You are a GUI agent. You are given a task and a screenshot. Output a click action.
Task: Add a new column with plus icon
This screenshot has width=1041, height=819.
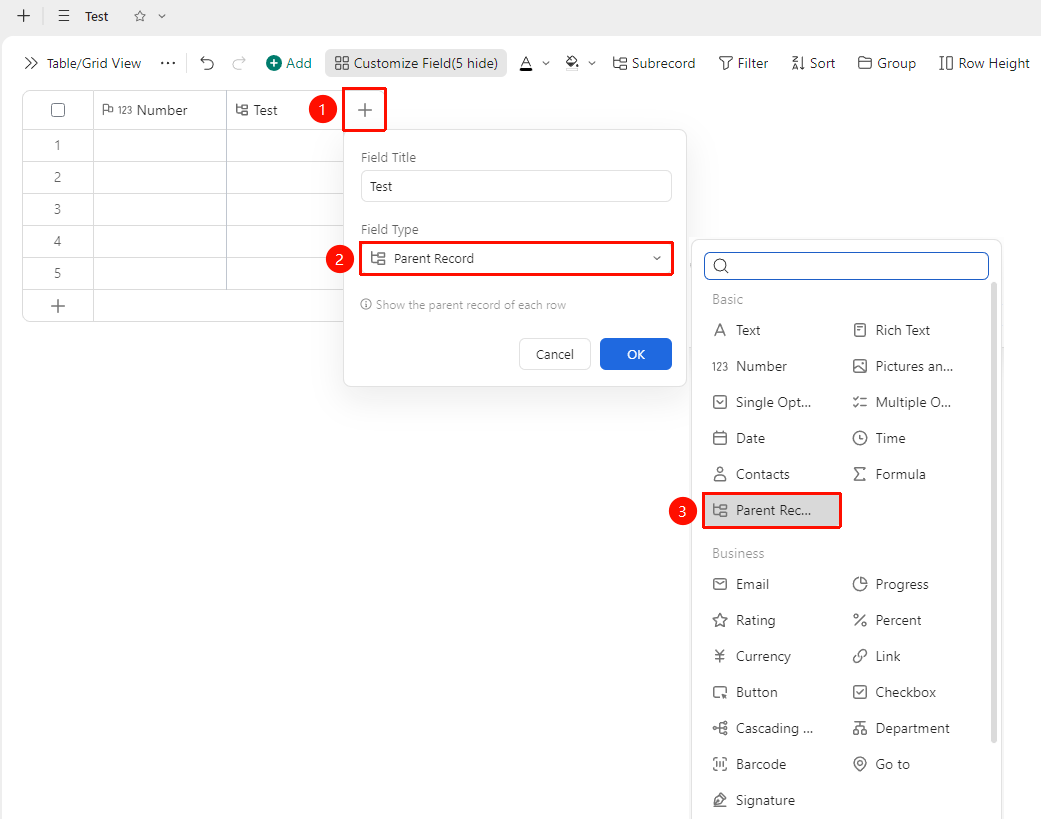coord(364,110)
